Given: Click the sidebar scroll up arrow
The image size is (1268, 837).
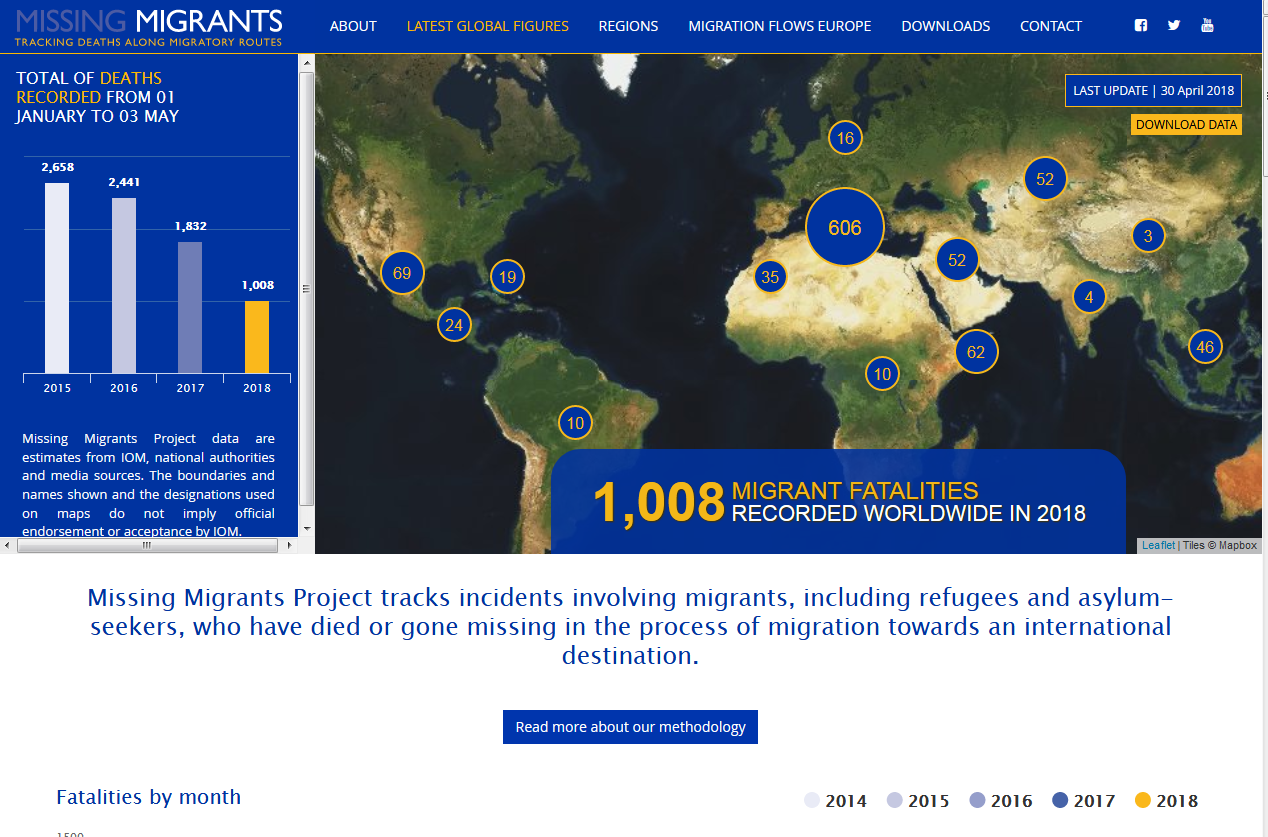Looking at the screenshot, I should [x=307, y=62].
